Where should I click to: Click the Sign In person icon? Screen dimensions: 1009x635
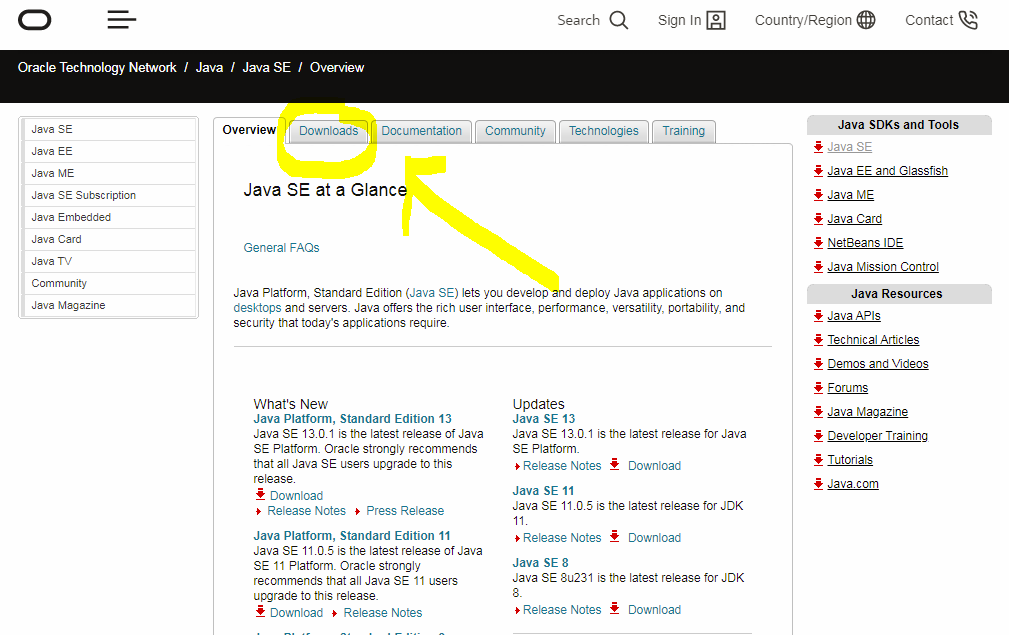coord(716,21)
